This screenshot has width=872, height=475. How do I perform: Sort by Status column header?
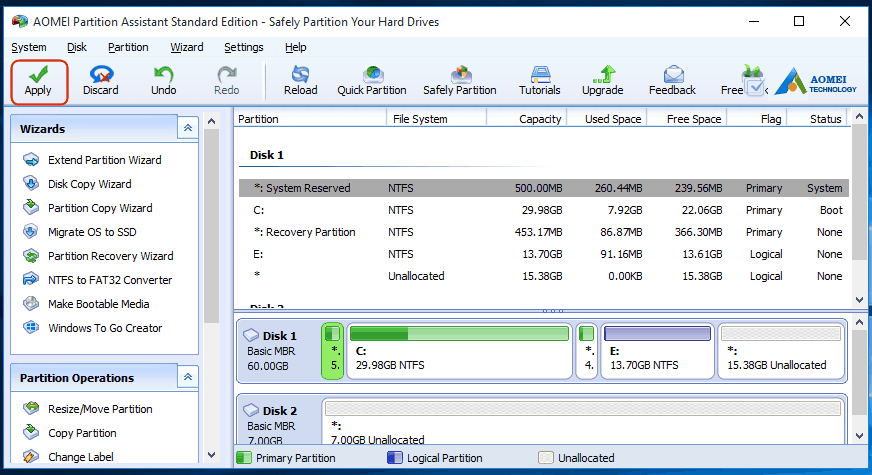(818, 118)
